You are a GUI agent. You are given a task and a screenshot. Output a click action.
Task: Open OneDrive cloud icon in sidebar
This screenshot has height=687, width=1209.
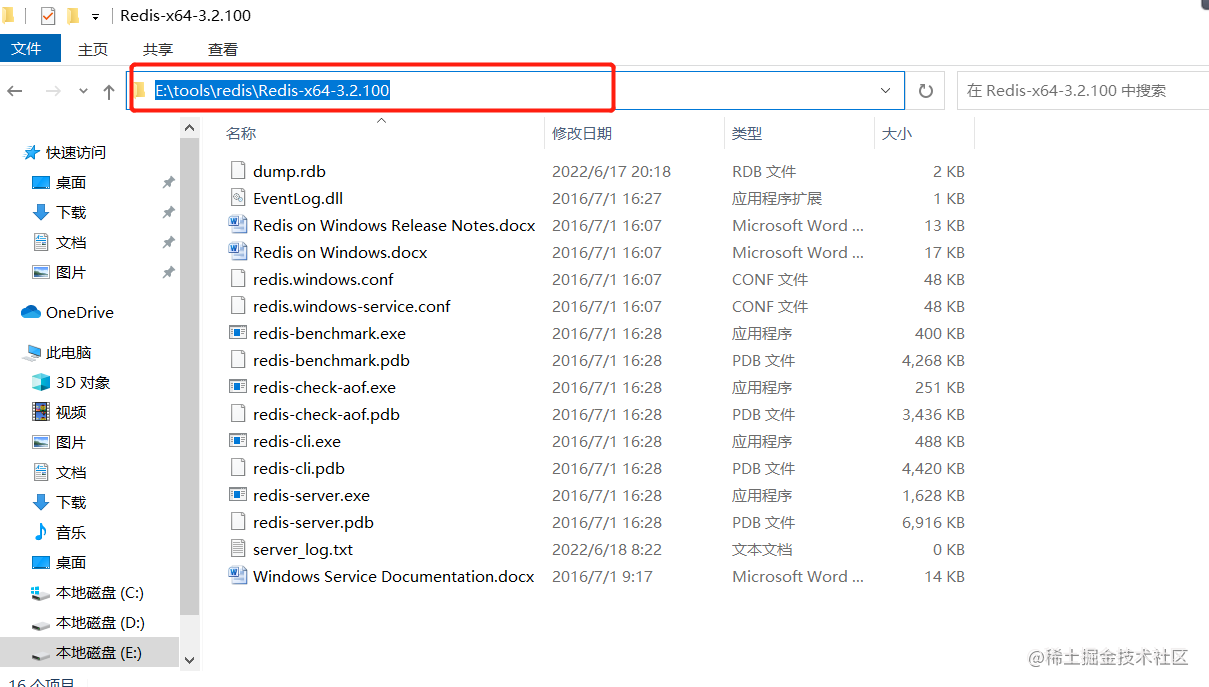click(31, 312)
